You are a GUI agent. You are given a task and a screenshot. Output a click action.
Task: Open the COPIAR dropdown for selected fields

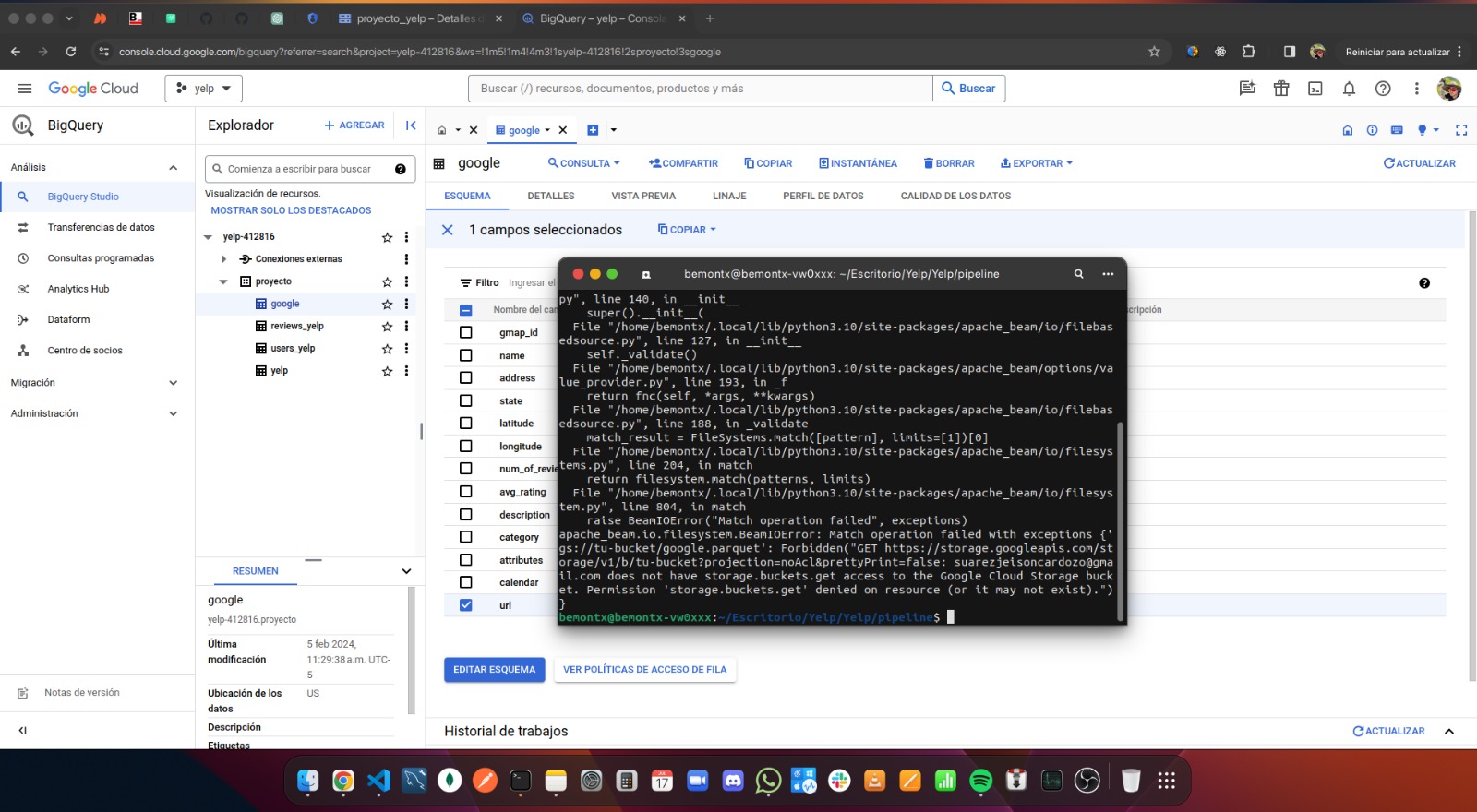pos(687,230)
